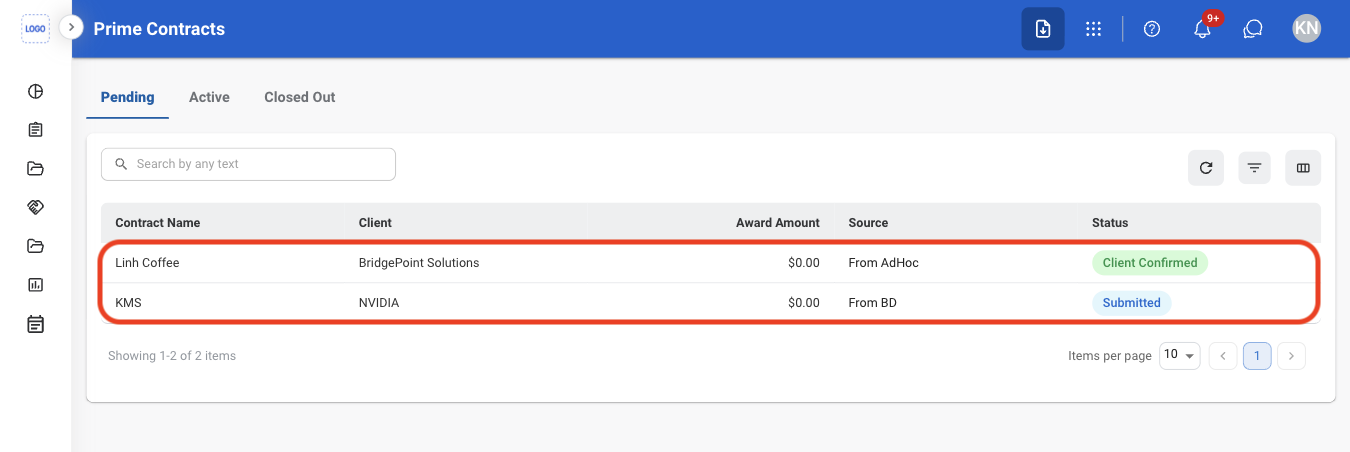Open the help question mark icon
Viewport: 1350px width, 452px height.
pos(1152,29)
